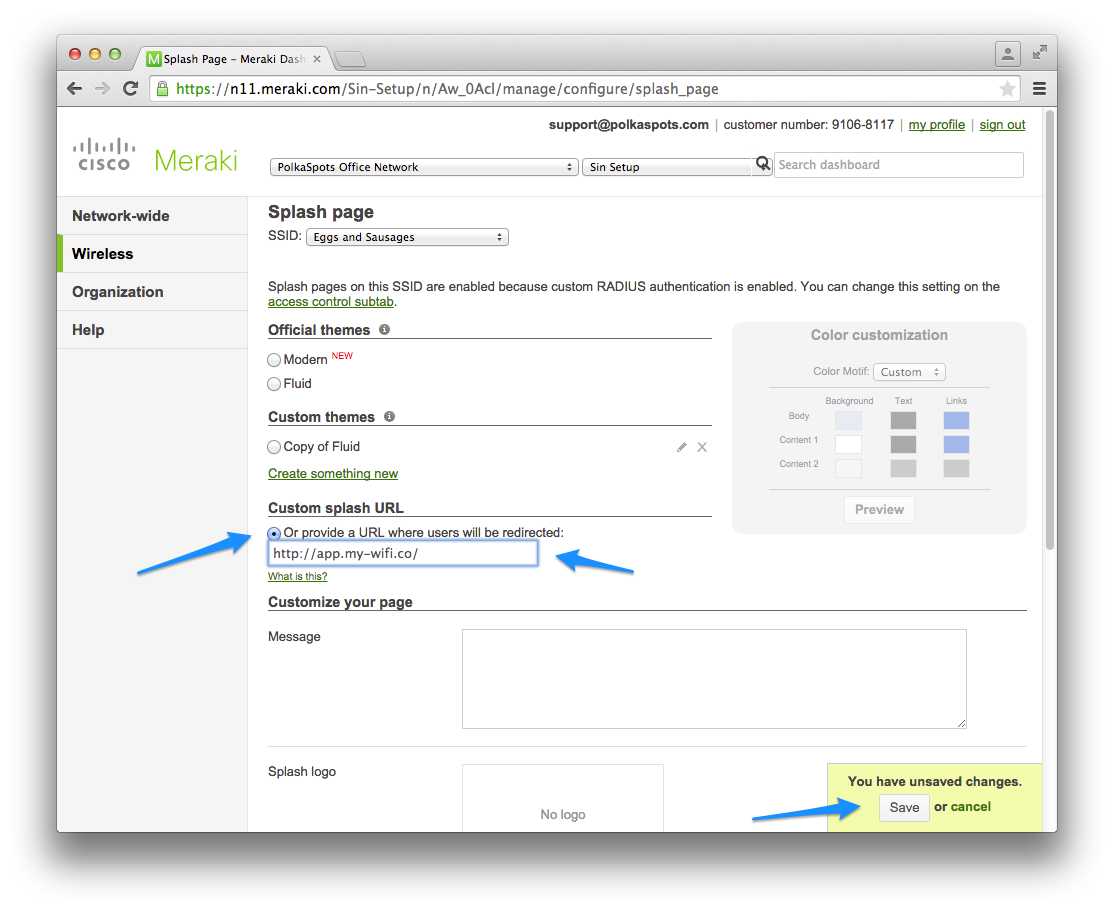Click the Body Background color swatch

[x=848, y=421]
